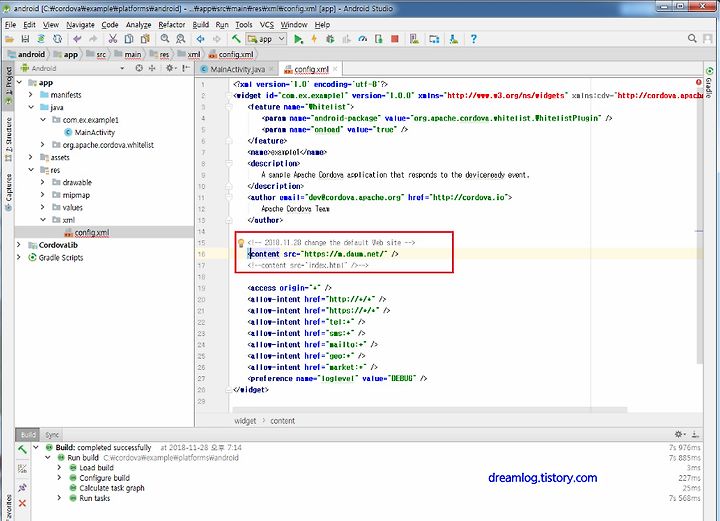
Task: Click the Save All toolbar icon
Action: 25,39
